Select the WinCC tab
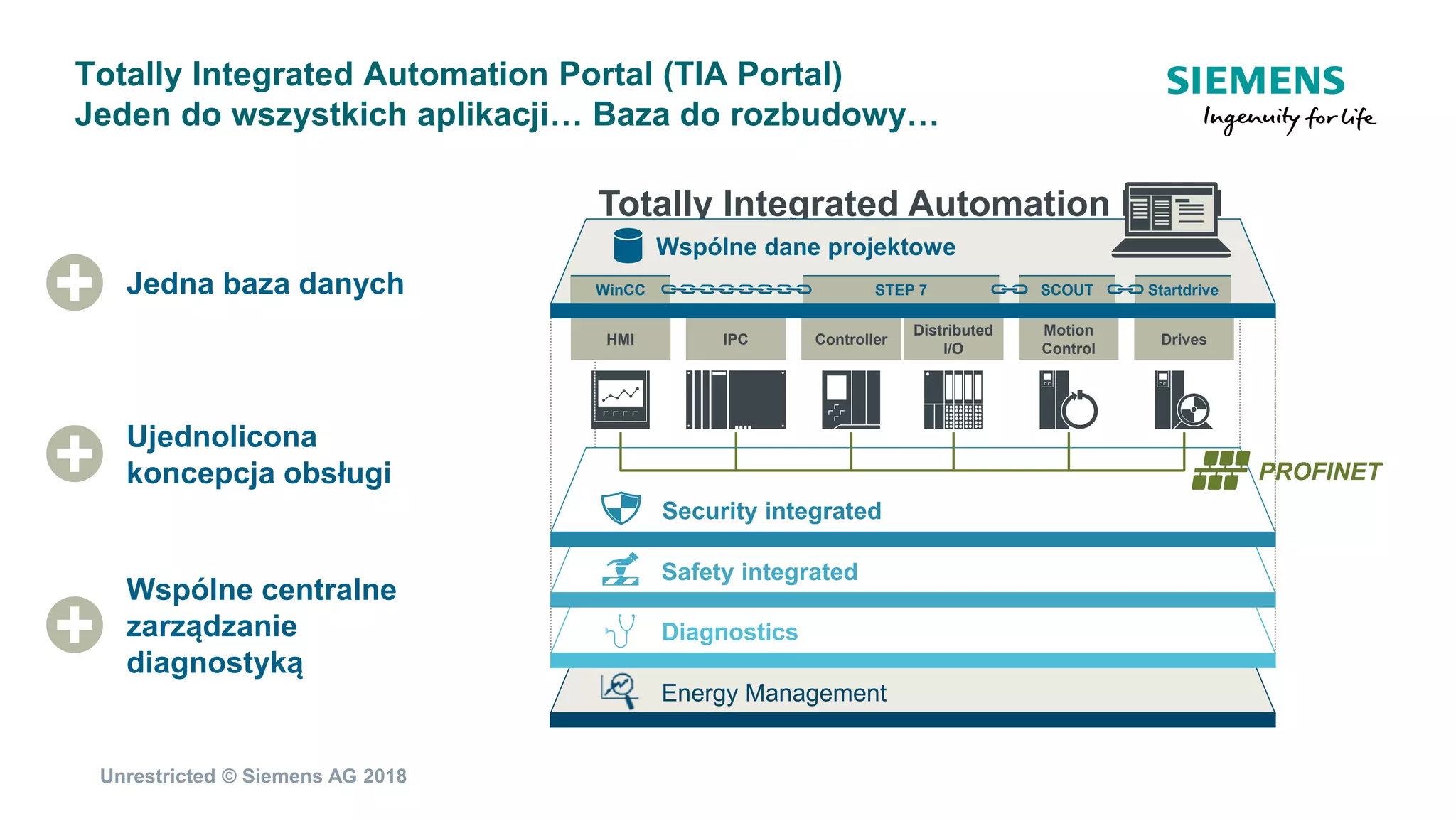 click(620, 289)
